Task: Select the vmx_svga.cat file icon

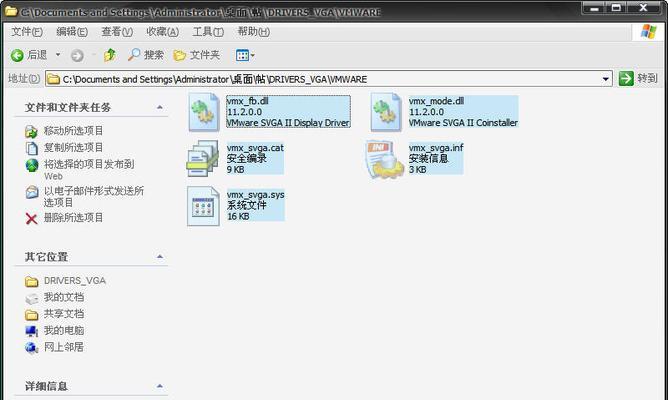Action: [x=203, y=158]
